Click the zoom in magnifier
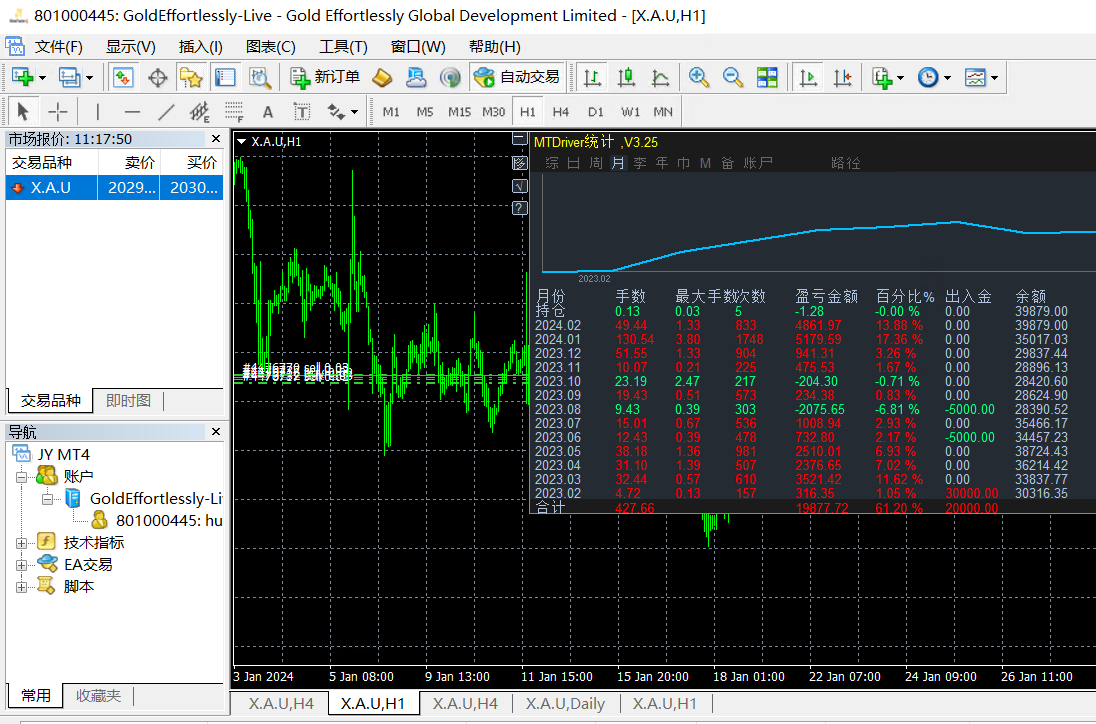 [699, 77]
